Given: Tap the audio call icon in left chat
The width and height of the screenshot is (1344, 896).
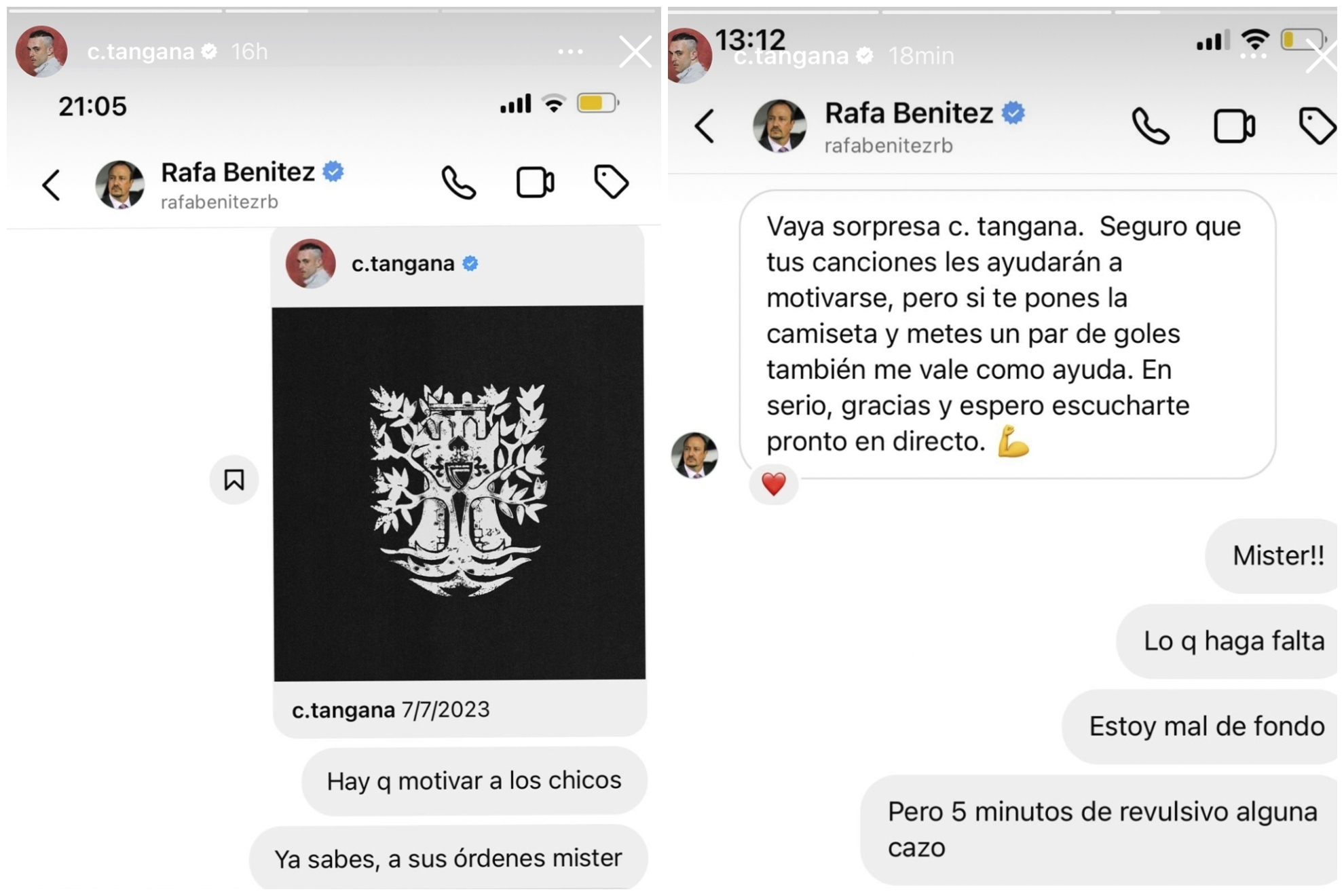Looking at the screenshot, I should [x=459, y=183].
